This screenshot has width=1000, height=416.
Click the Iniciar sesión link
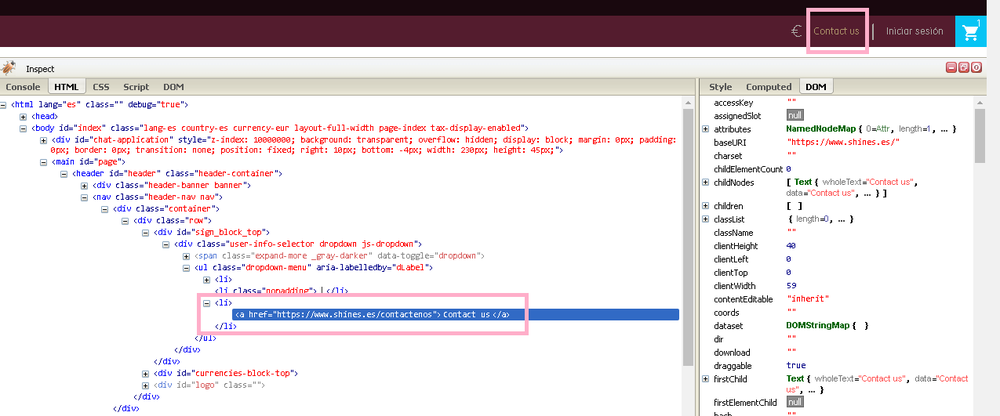pos(914,31)
